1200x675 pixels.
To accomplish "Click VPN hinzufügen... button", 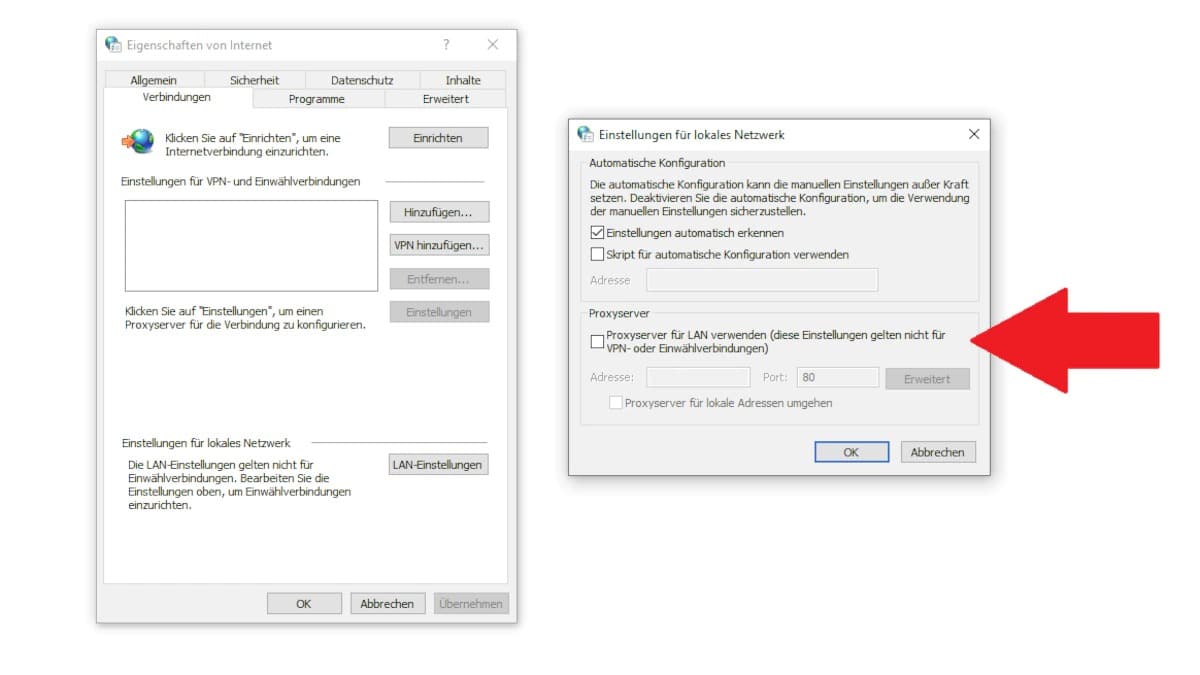I will click(x=438, y=245).
